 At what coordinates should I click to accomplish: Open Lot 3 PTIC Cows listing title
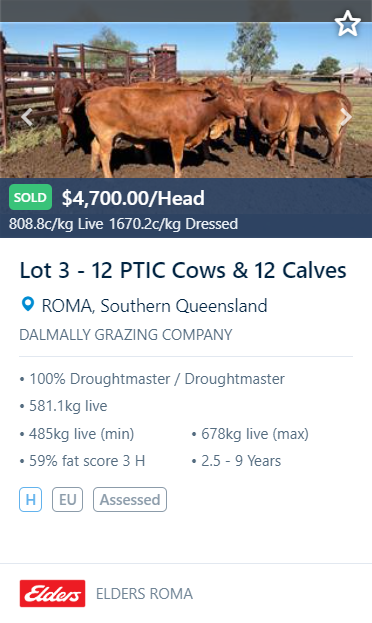[183, 271]
